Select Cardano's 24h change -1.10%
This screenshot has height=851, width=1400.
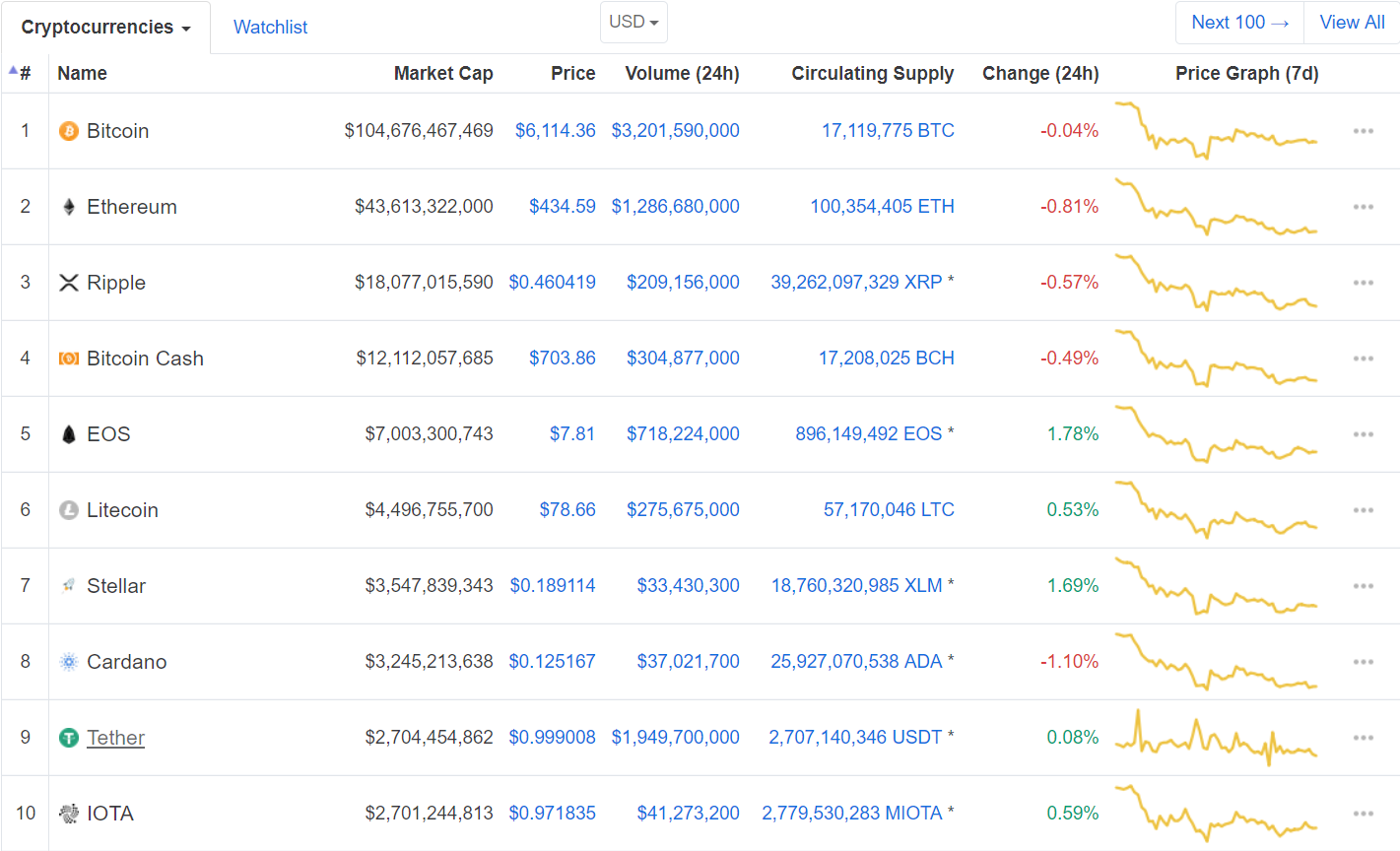(1070, 662)
